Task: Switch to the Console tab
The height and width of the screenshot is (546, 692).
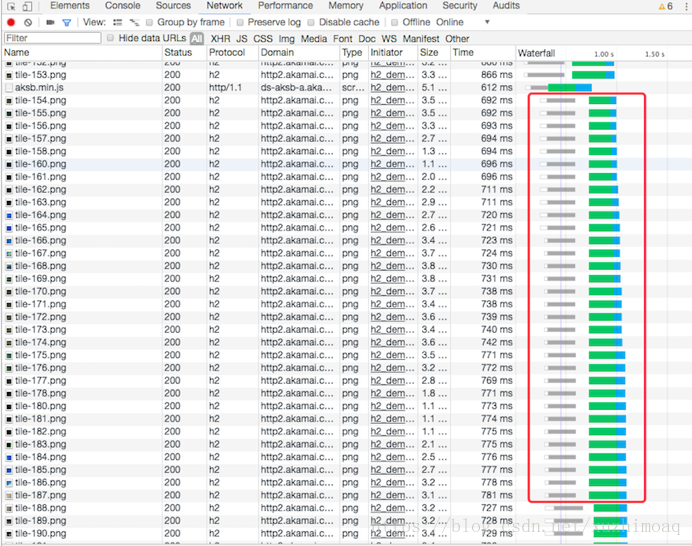Action: [x=122, y=6]
